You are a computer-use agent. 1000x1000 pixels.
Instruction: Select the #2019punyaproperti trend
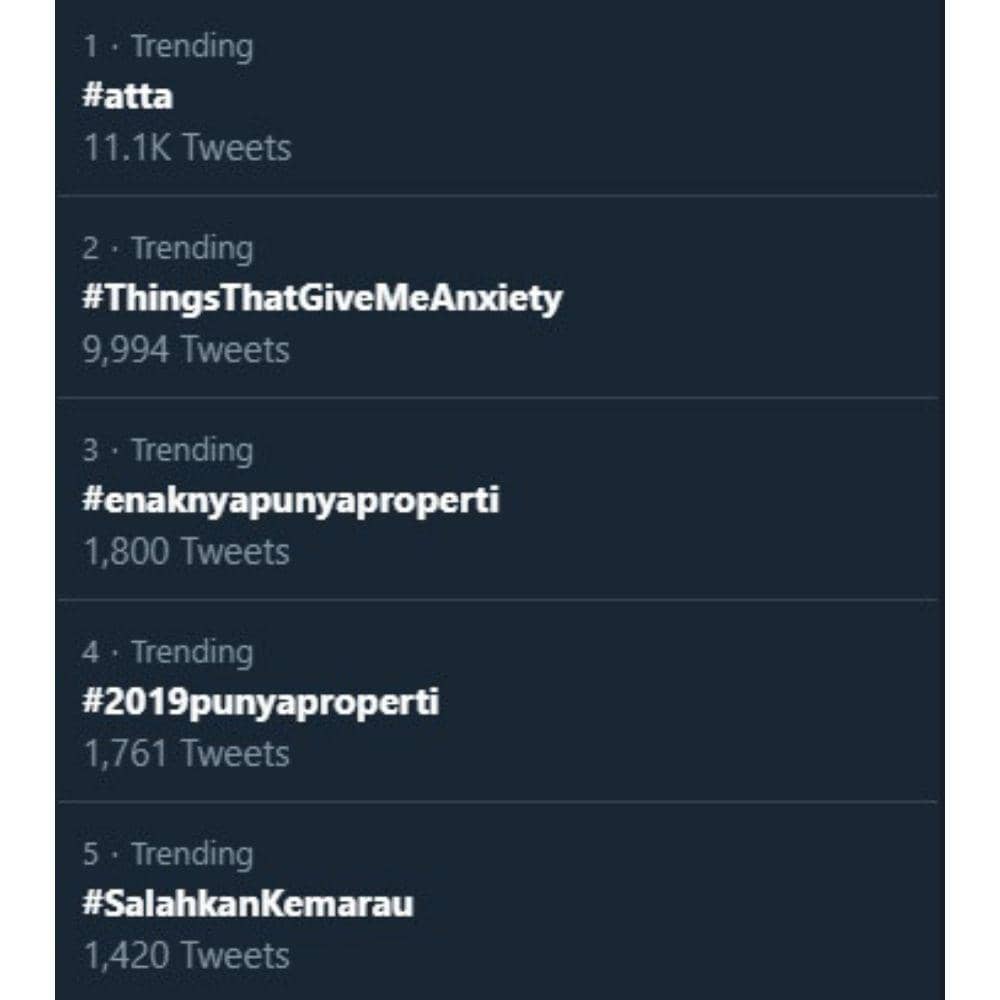[260, 702]
